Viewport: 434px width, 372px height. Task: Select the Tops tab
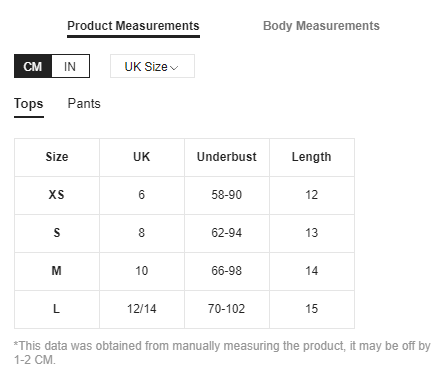coord(29,104)
